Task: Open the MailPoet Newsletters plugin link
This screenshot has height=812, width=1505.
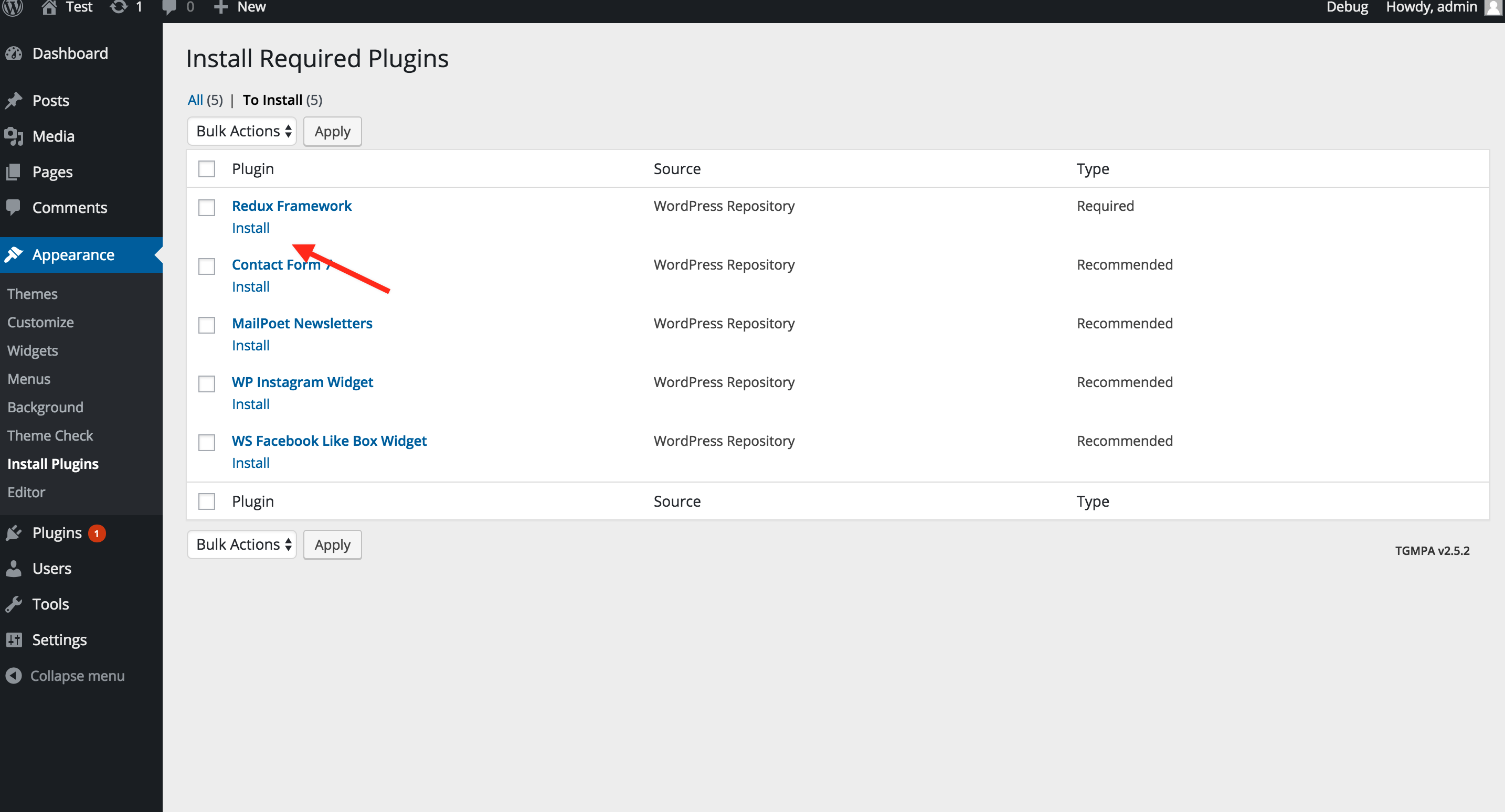Action: 302,323
